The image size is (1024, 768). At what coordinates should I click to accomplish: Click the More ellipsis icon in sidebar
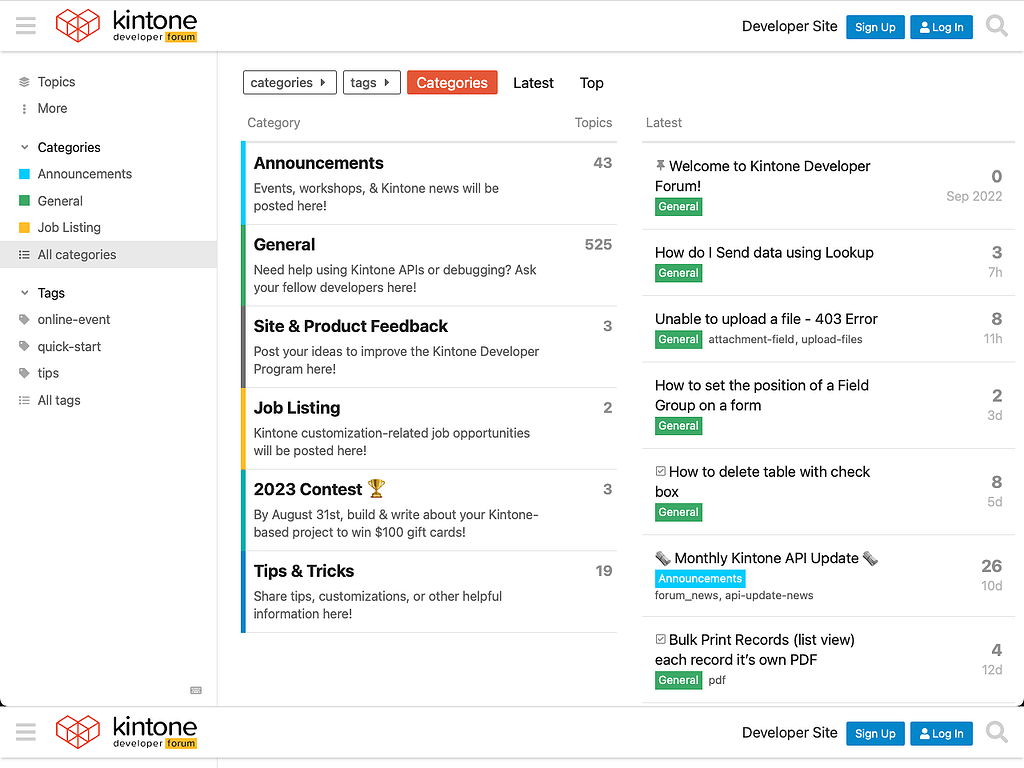coord(25,109)
